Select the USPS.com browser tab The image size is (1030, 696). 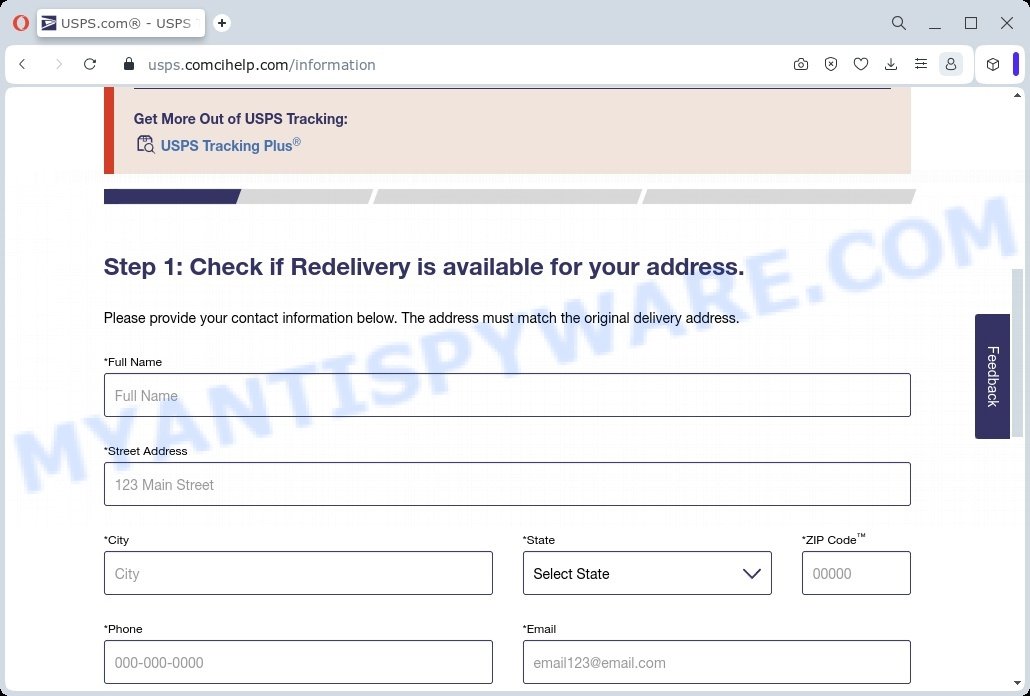[x=121, y=23]
